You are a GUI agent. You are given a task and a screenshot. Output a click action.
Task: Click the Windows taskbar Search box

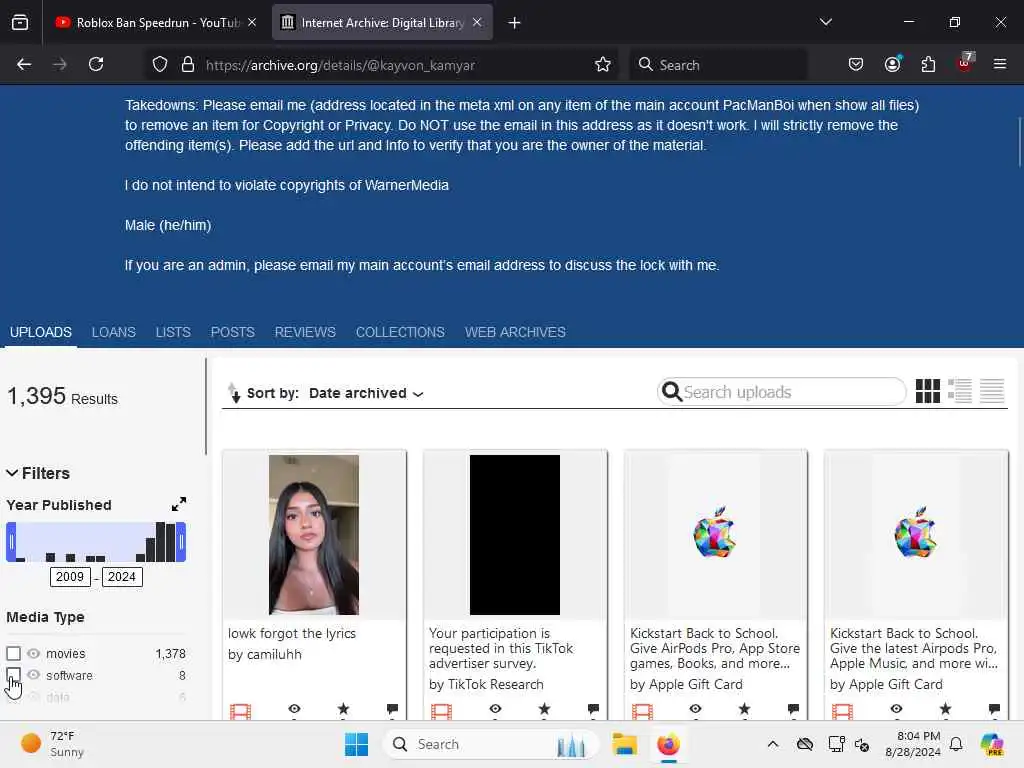pos(491,744)
